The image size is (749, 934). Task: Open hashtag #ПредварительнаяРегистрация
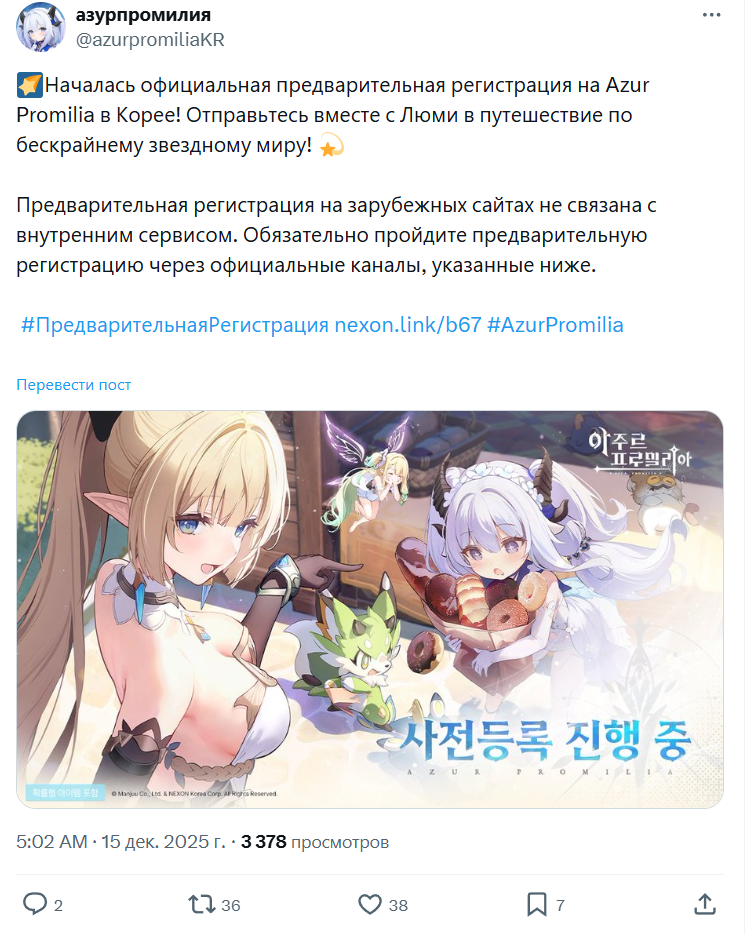click(175, 325)
